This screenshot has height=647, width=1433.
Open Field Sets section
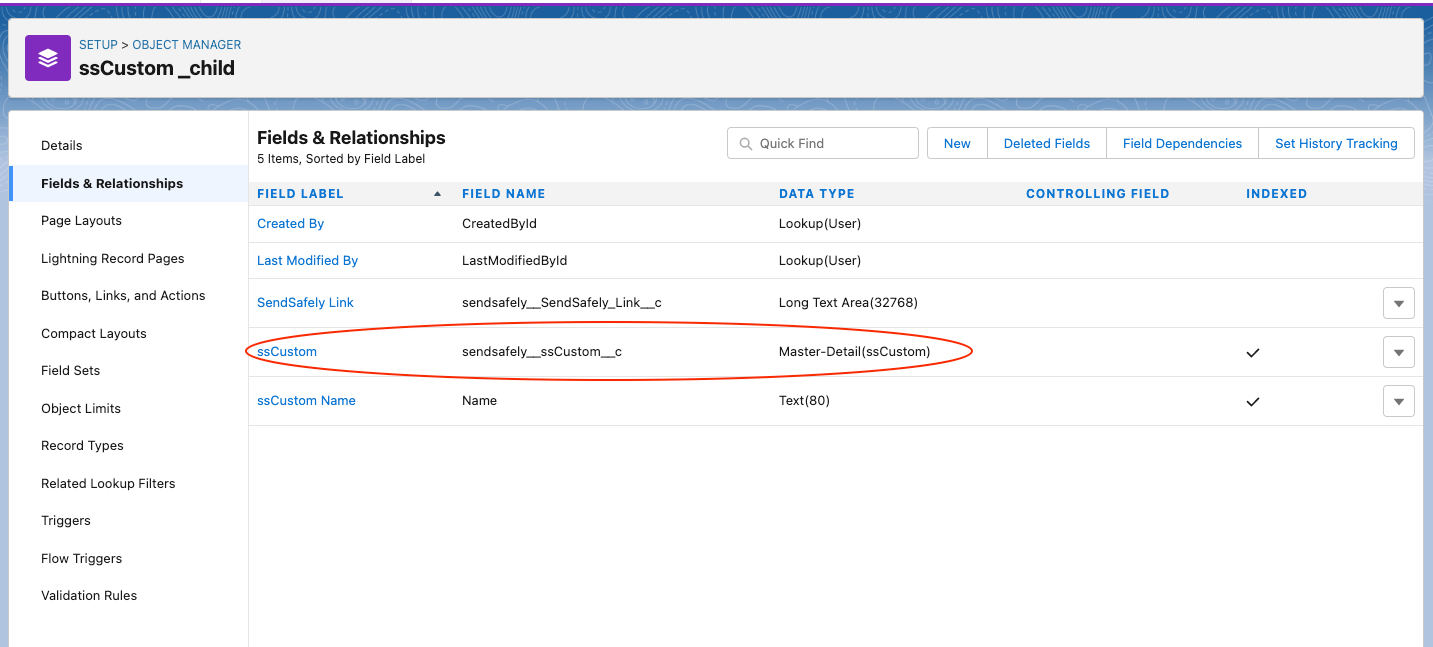click(x=70, y=371)
